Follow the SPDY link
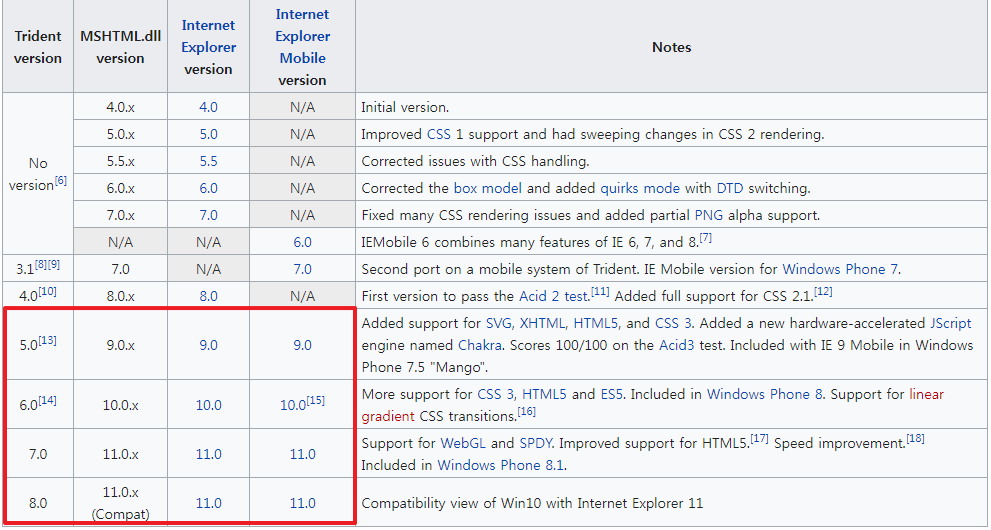This screenshot has height=530, width=991. [535, 443]
